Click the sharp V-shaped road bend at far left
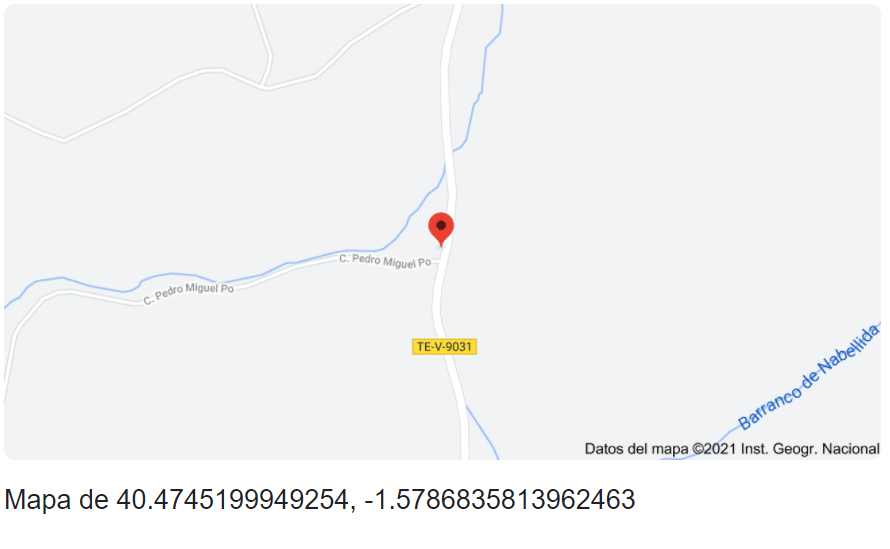The image size is (890, 549). coord(63,140)
